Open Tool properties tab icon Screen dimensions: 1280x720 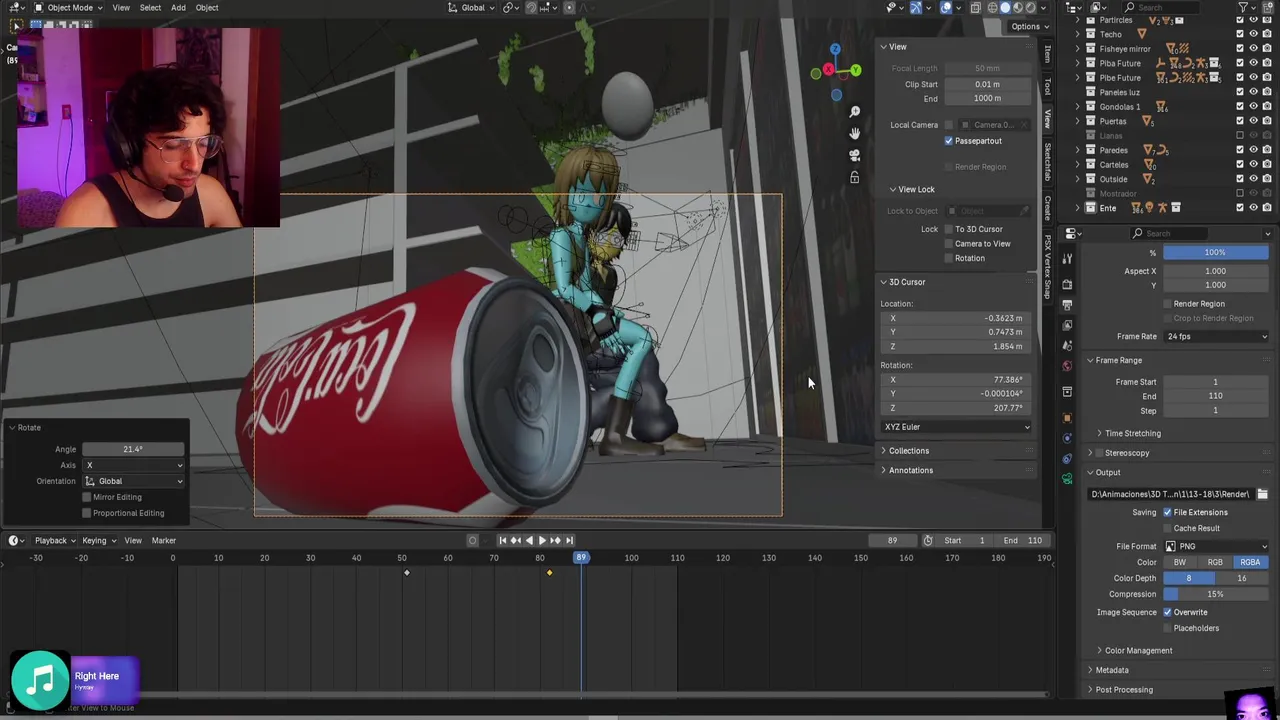pyautogui.click(x=1067, y=259)
